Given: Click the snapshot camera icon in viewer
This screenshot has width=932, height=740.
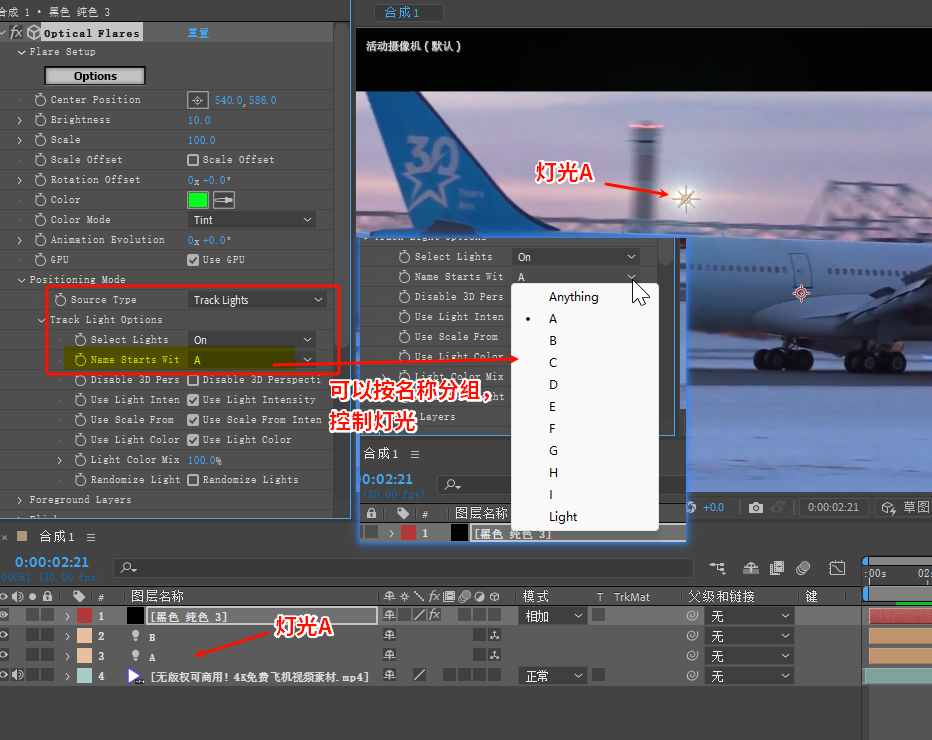Looking at the screenshot, I should coord(755,508).
